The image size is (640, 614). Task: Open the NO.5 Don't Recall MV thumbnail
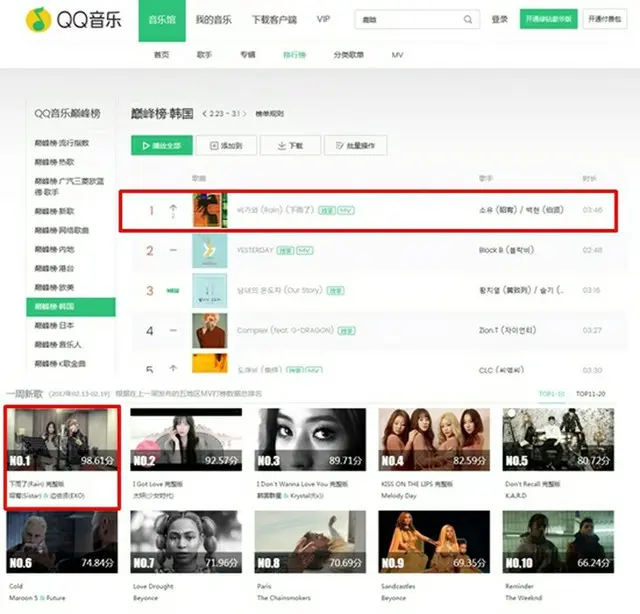558,440
